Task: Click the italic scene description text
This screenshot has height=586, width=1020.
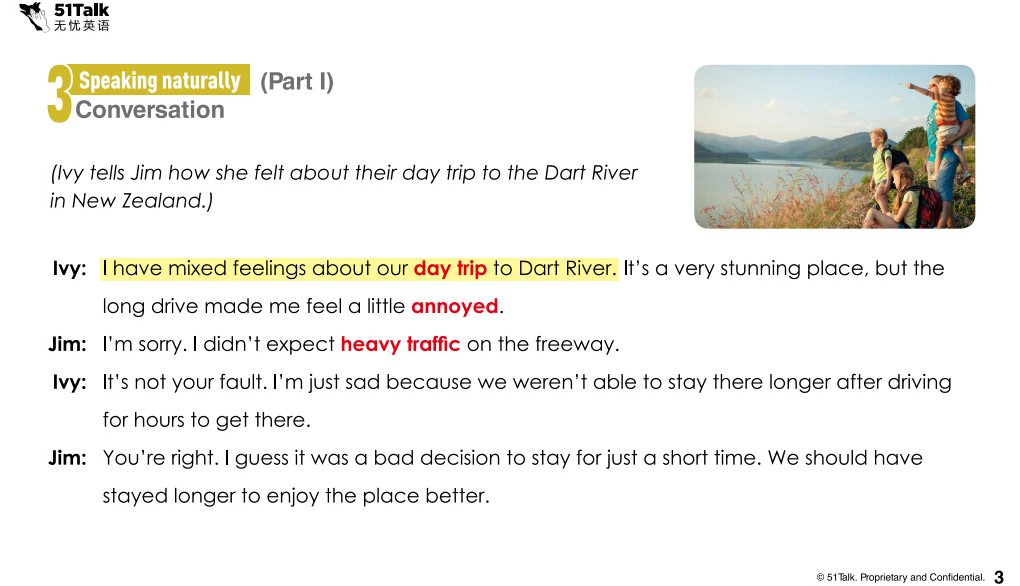Action: tap(343, 186)
